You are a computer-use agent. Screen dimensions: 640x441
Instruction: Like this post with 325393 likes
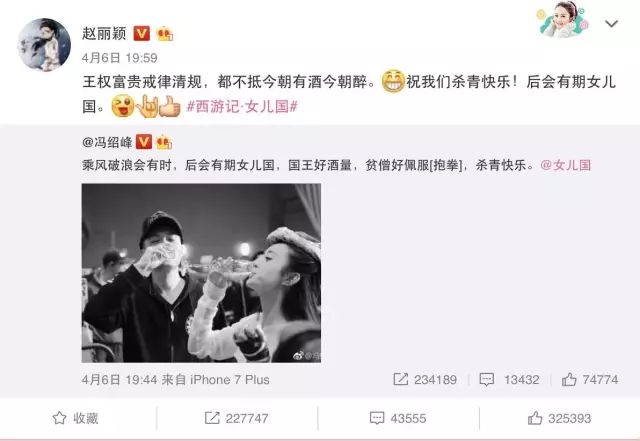[x=559, y=418]
